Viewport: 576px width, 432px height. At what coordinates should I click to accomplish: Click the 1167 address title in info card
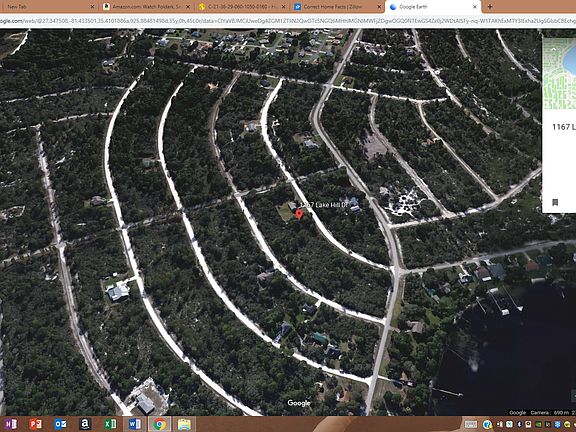[564, 127]
